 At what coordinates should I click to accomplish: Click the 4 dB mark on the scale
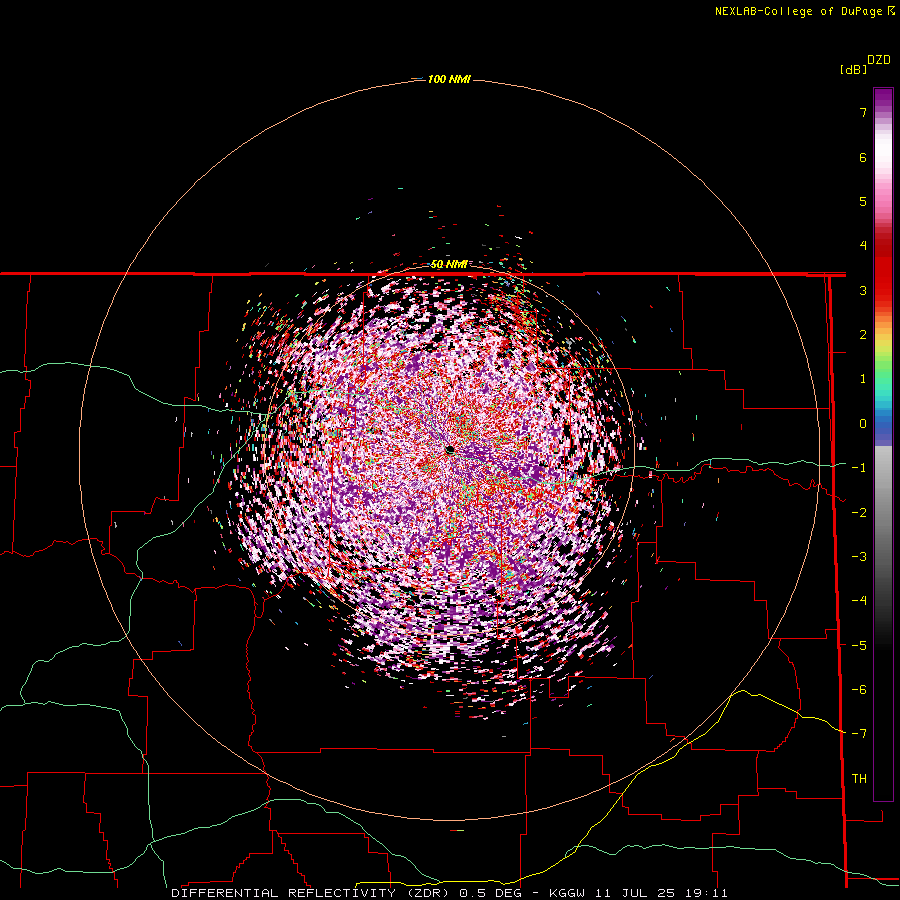pyautogui.click(x=863, y=246)
